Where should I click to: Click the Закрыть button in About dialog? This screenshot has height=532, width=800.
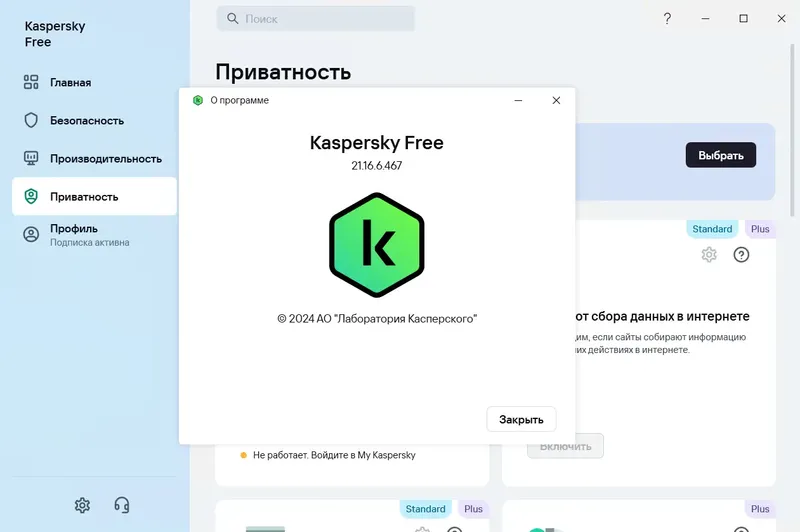pyautogui.click(x=521, y=419)
